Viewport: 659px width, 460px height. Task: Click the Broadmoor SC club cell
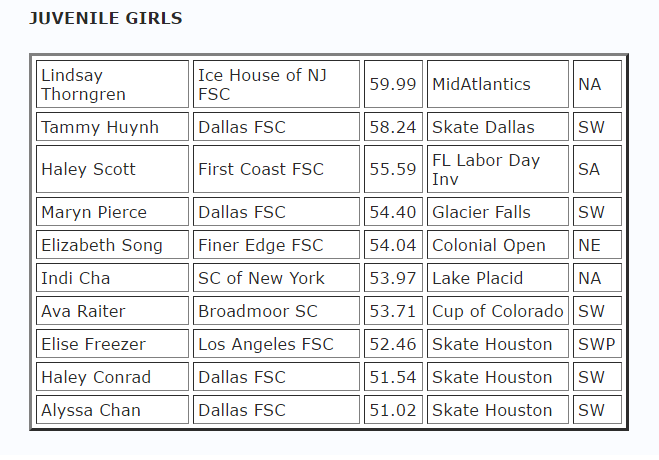[275, 311]
